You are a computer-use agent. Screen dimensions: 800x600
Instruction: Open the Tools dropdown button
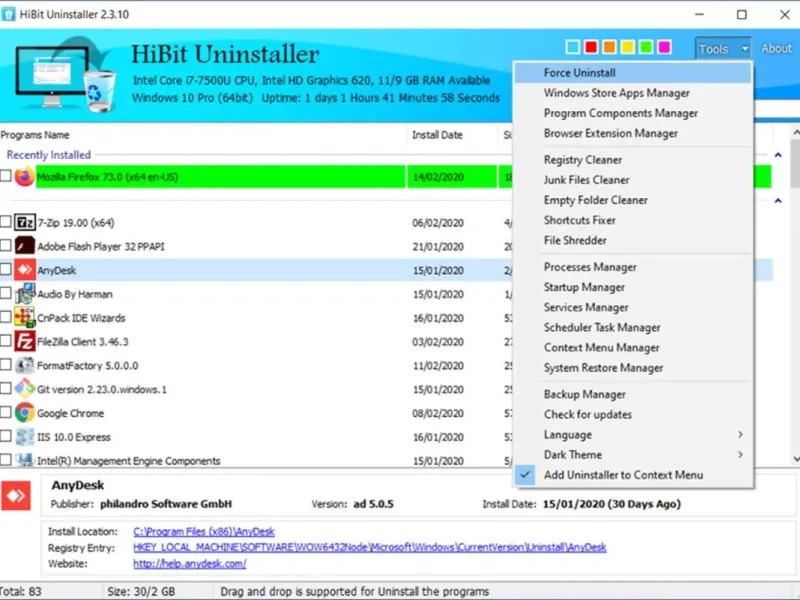coord(723,49)
